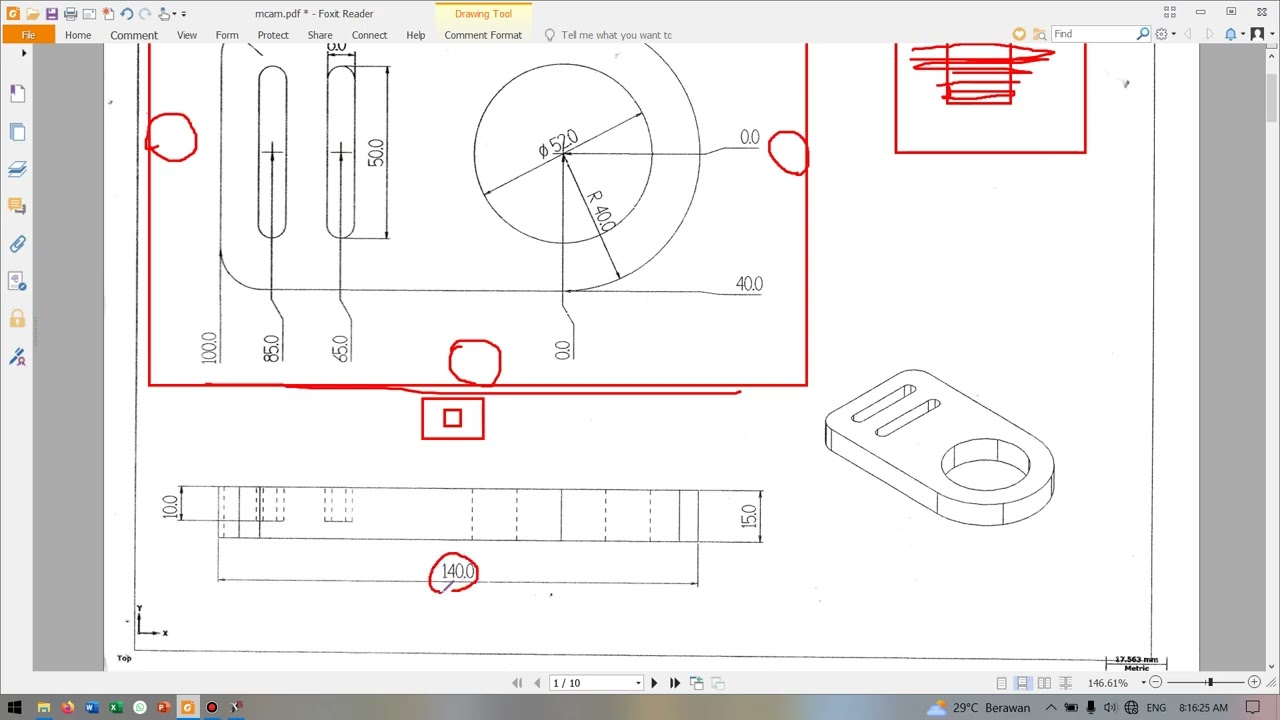Enable single page view mode
Image resolution: width=1280 pixels, height=720 pixels.
point(1001,683)
